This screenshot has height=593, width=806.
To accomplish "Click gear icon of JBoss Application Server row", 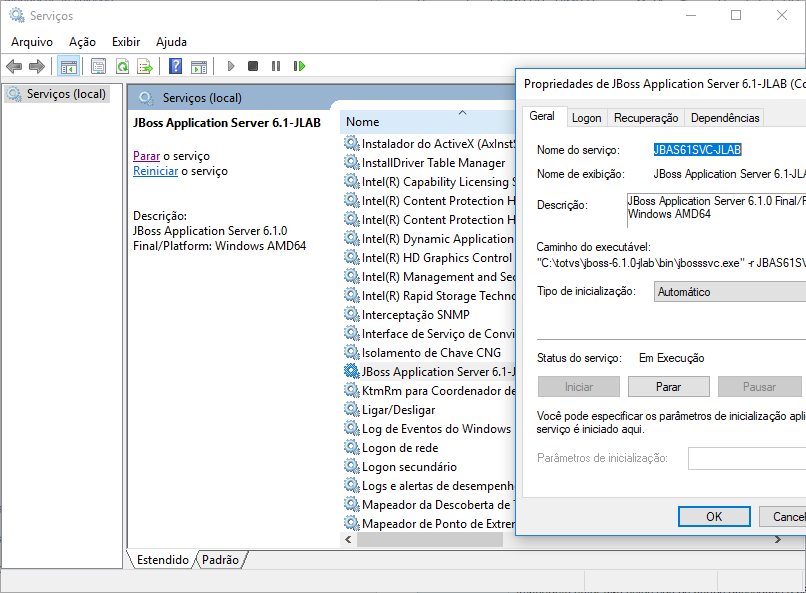I will tap(352, 372).
